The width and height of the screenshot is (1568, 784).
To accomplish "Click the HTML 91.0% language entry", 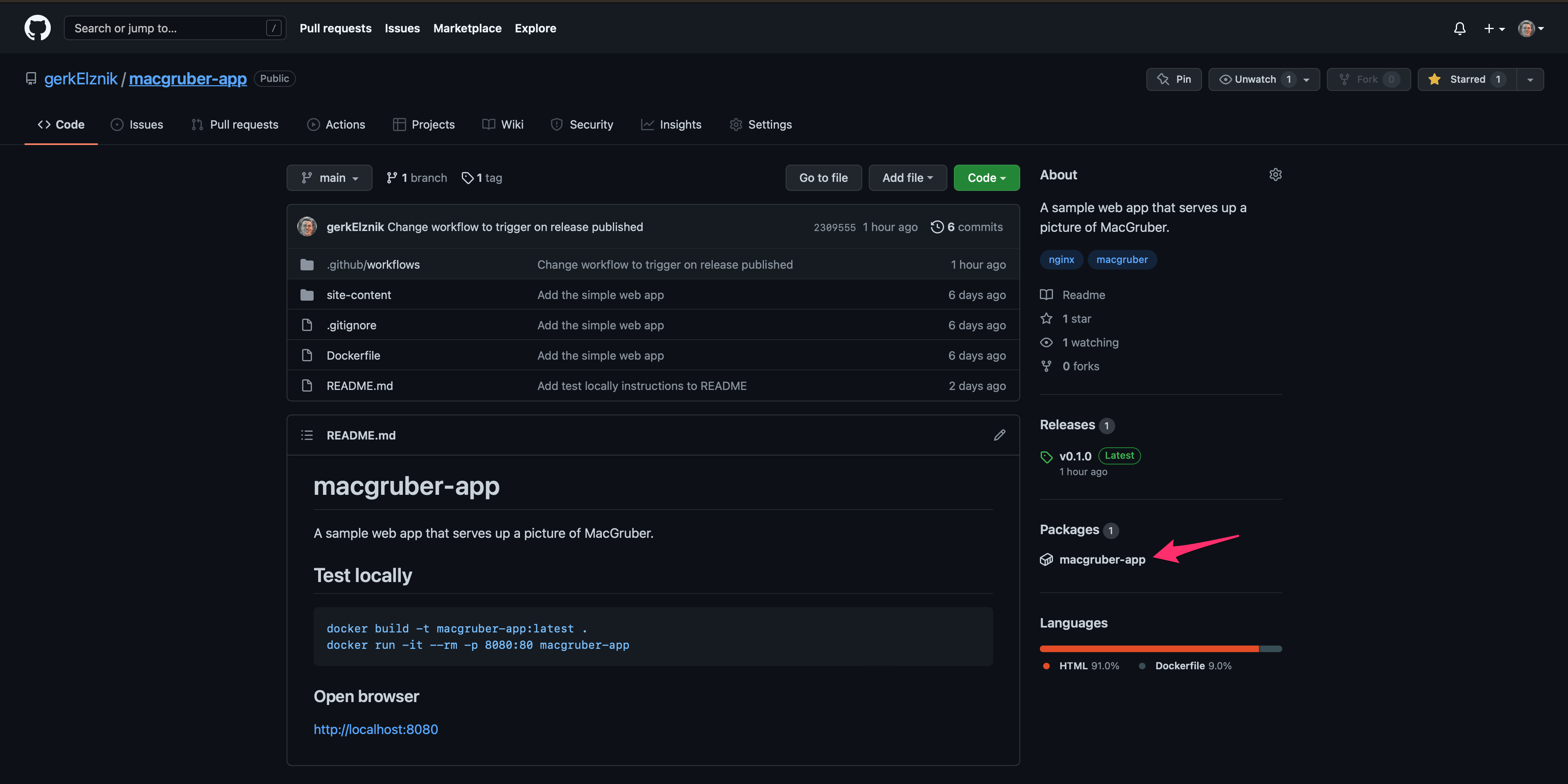I will [x=1080, y=666].
